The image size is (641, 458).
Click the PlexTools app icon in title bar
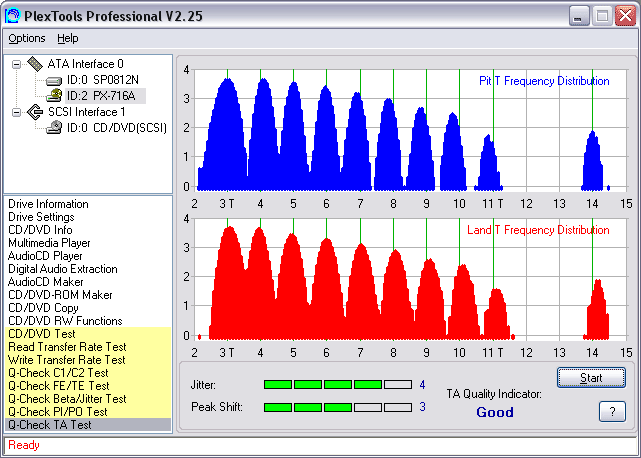[12, 16]
